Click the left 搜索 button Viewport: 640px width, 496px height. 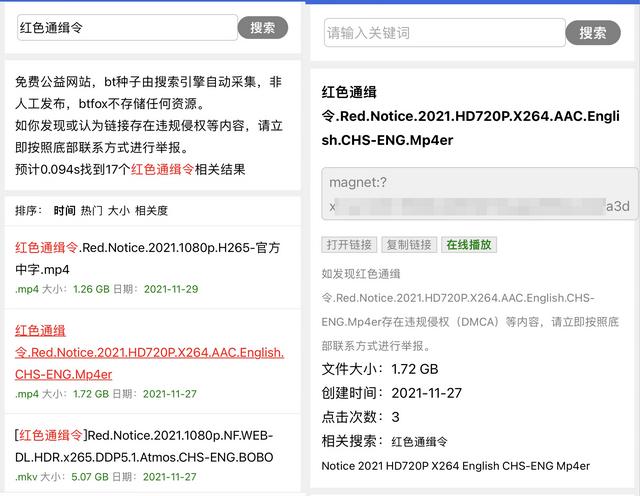263,28
